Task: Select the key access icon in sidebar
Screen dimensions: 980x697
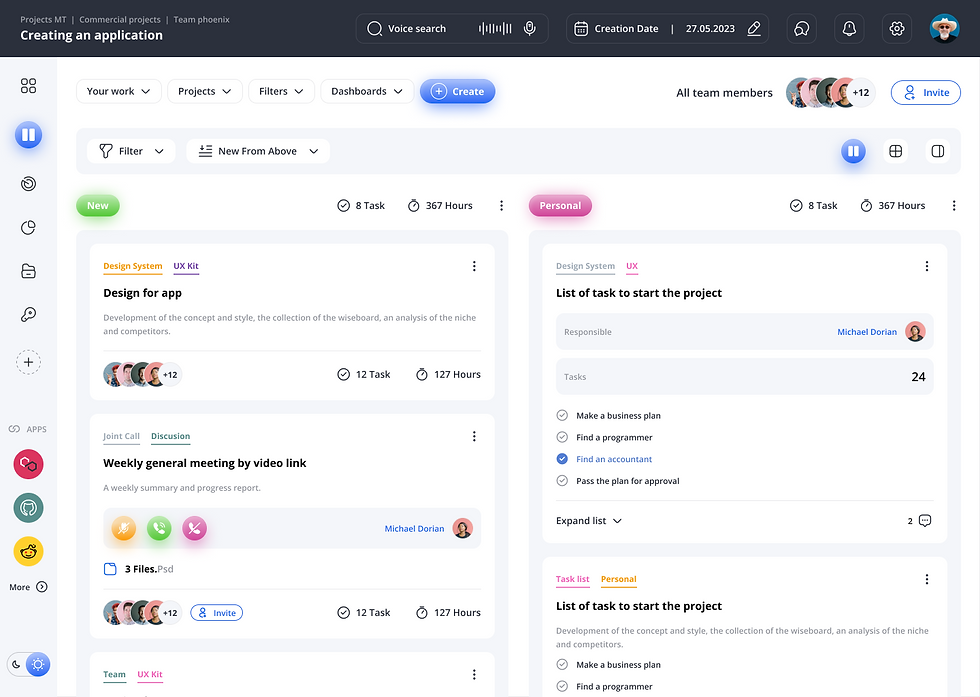Action: tap(28, 315)
